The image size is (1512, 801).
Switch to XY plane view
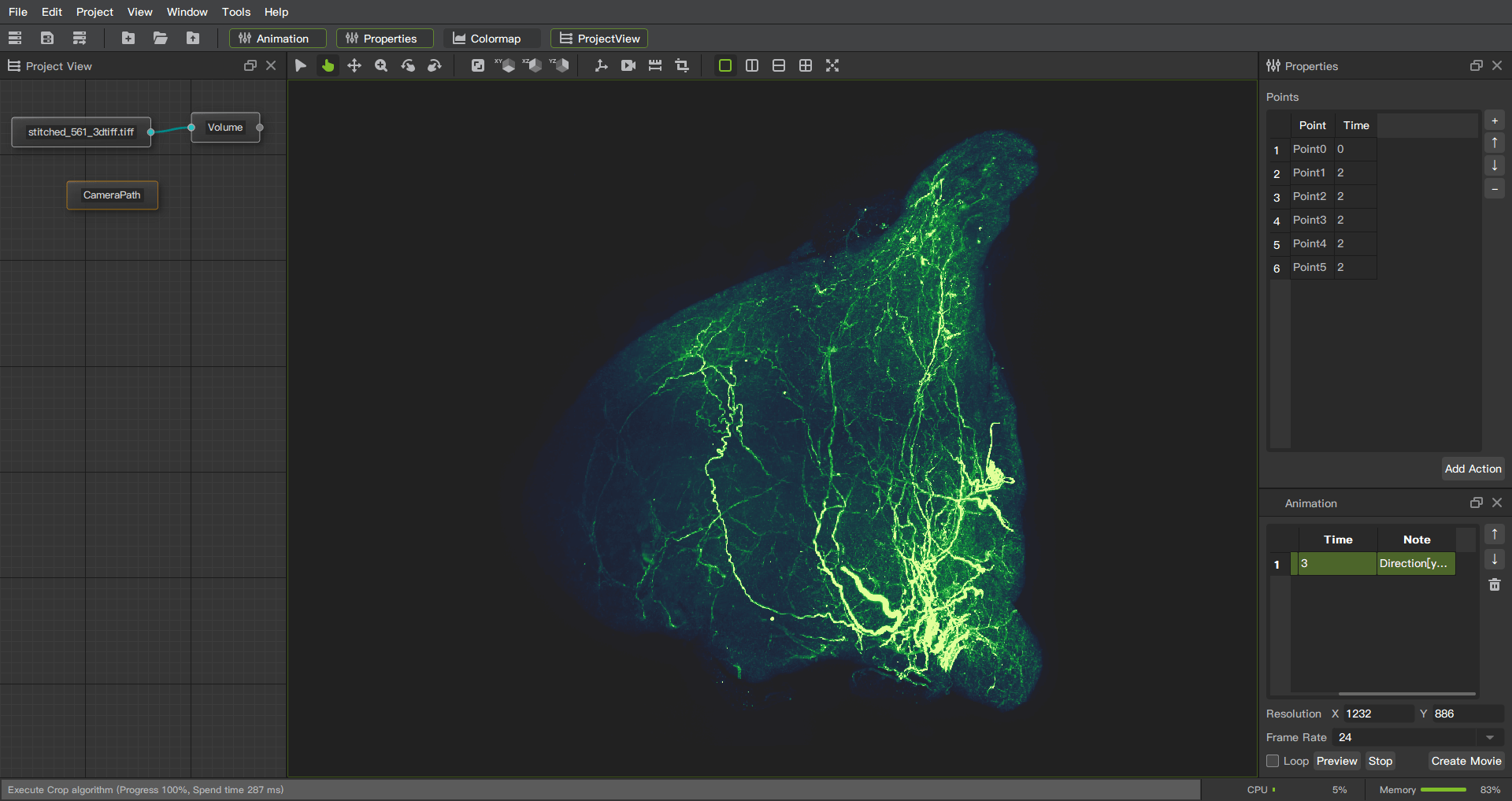(505, 65)
